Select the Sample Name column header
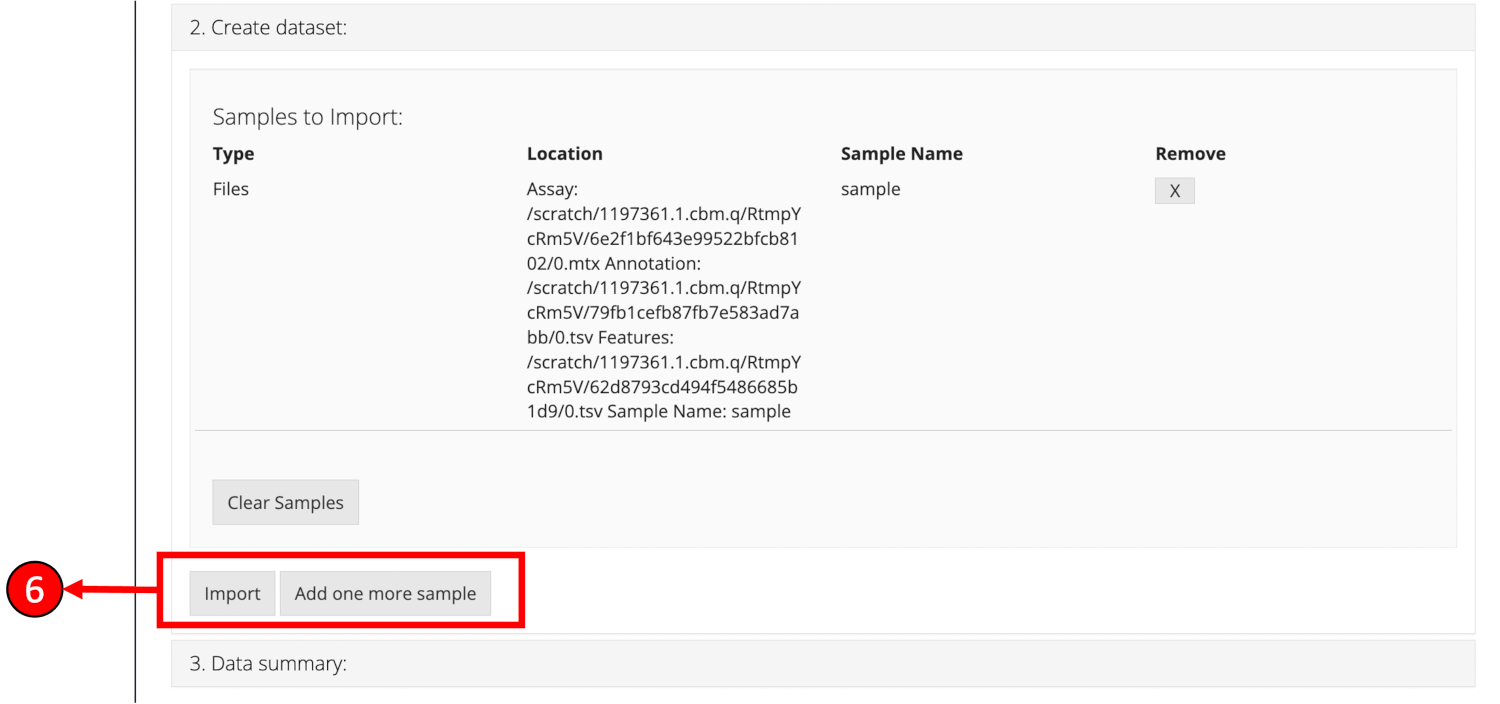The height and width of the screenshot is (704, 1500). click(901, 154)
